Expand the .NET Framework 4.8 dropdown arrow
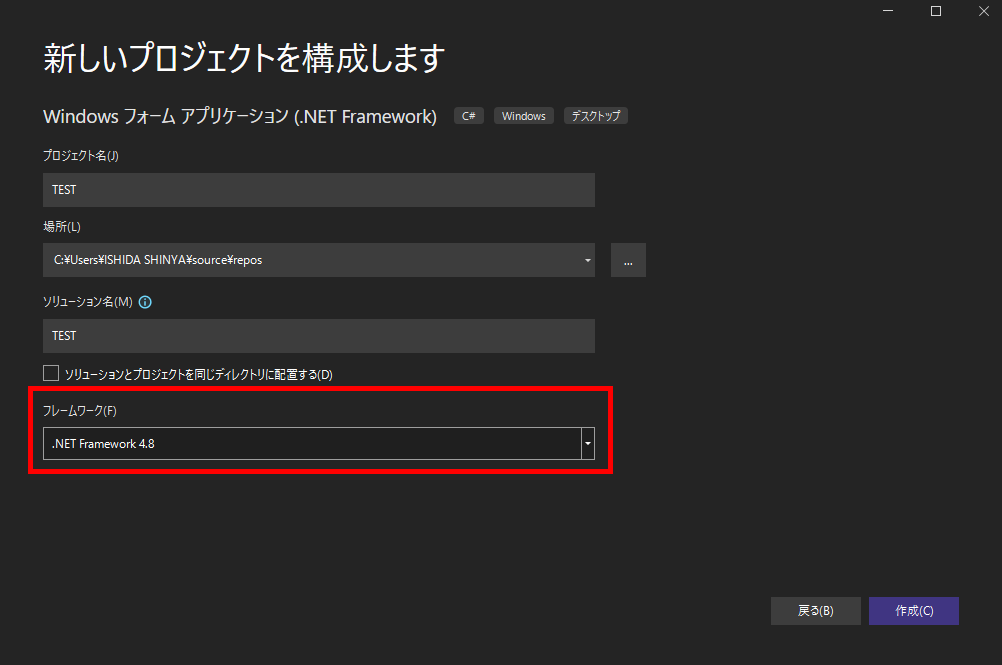Screen dimensions: 1002x665 (588, 443)
